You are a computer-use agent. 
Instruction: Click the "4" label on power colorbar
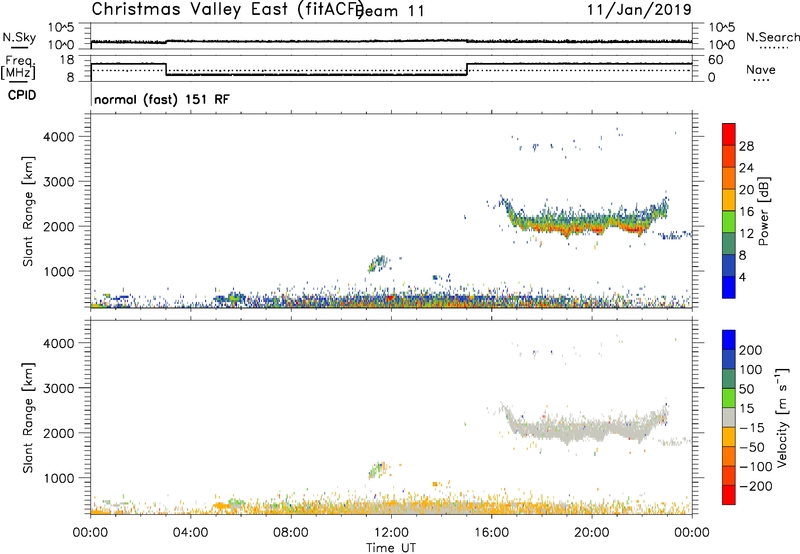742,277
